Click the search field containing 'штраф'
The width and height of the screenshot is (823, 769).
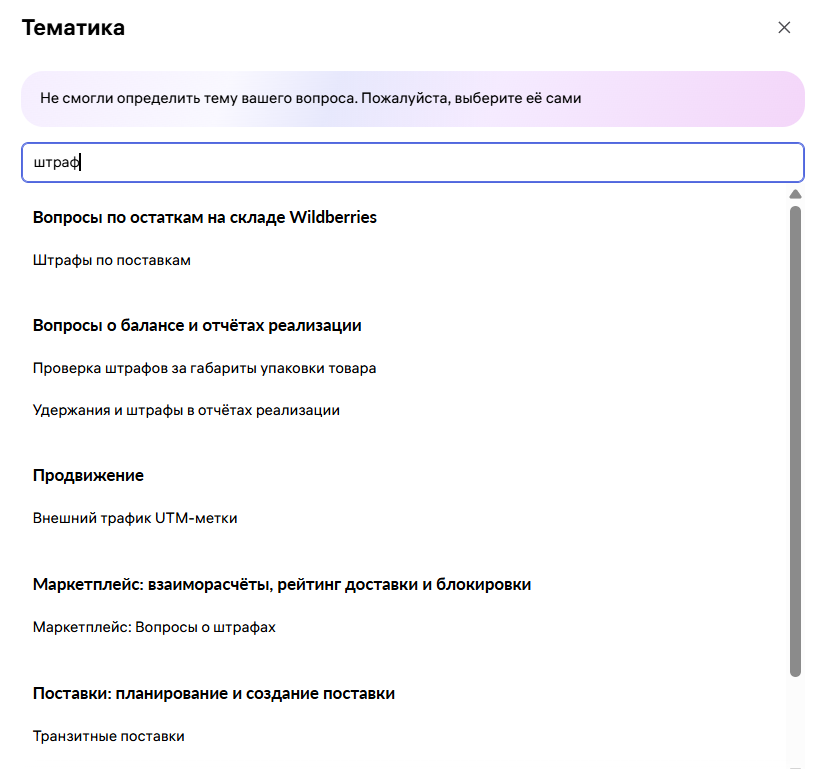tap(413, 162)
